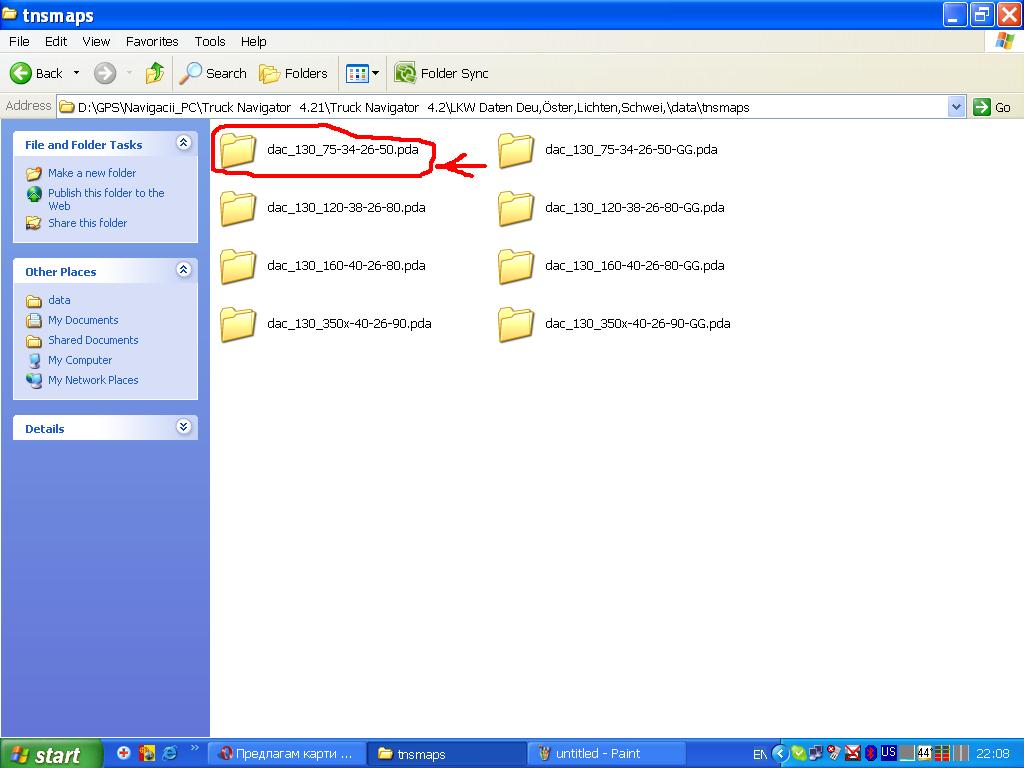Switch to Opera Предлагам карти taskbar window
Screen dimensions: 1024x768
click(x=287, y=754)
